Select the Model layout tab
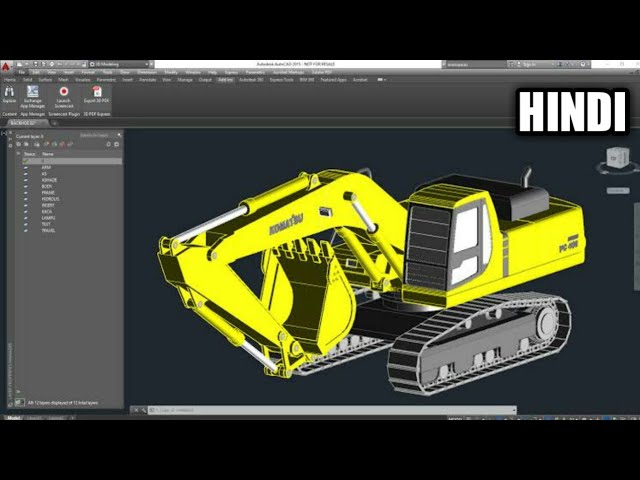The height and width of the screenshot is (480, 640). 13,418
